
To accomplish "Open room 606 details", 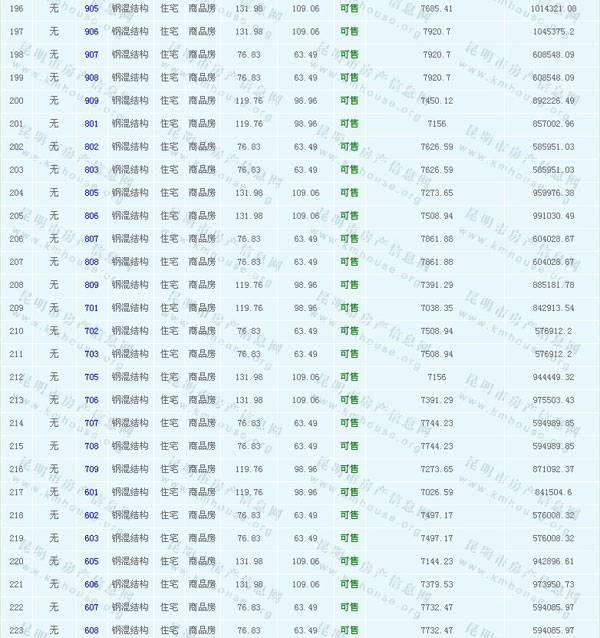I will (x=92, y=584).
